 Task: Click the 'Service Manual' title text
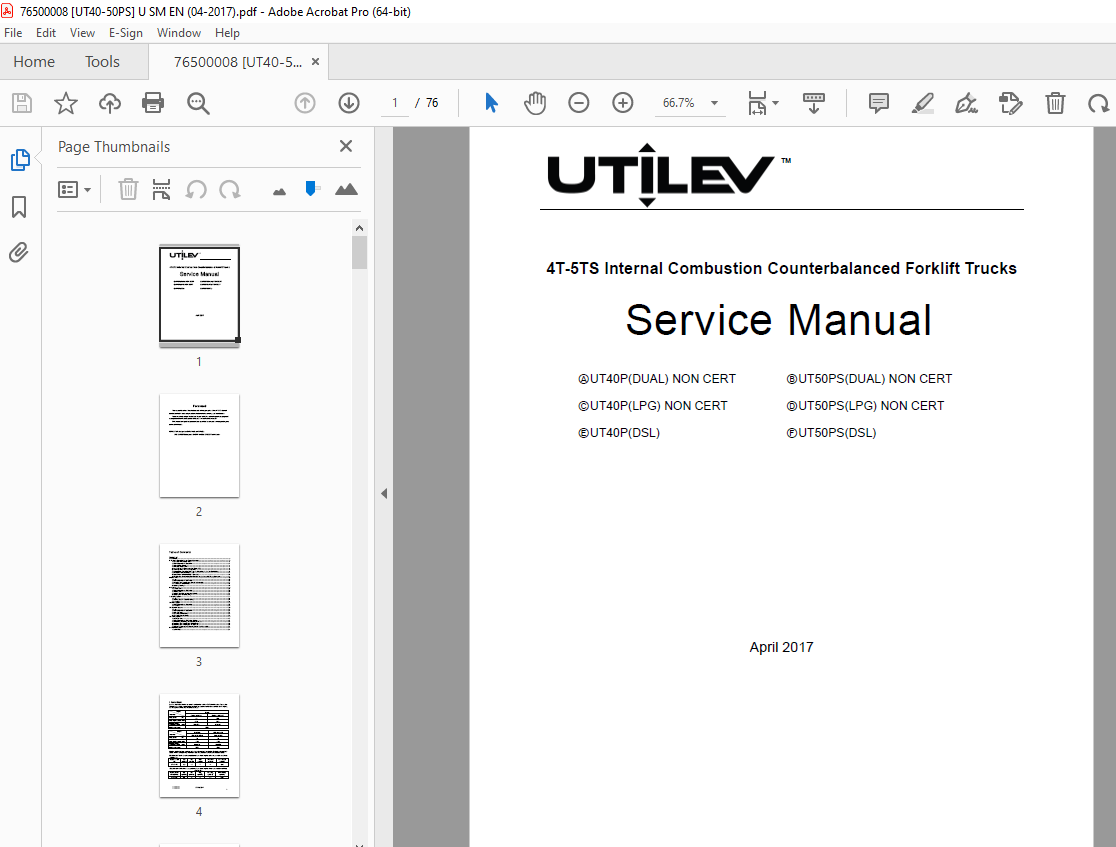point(779,320)
